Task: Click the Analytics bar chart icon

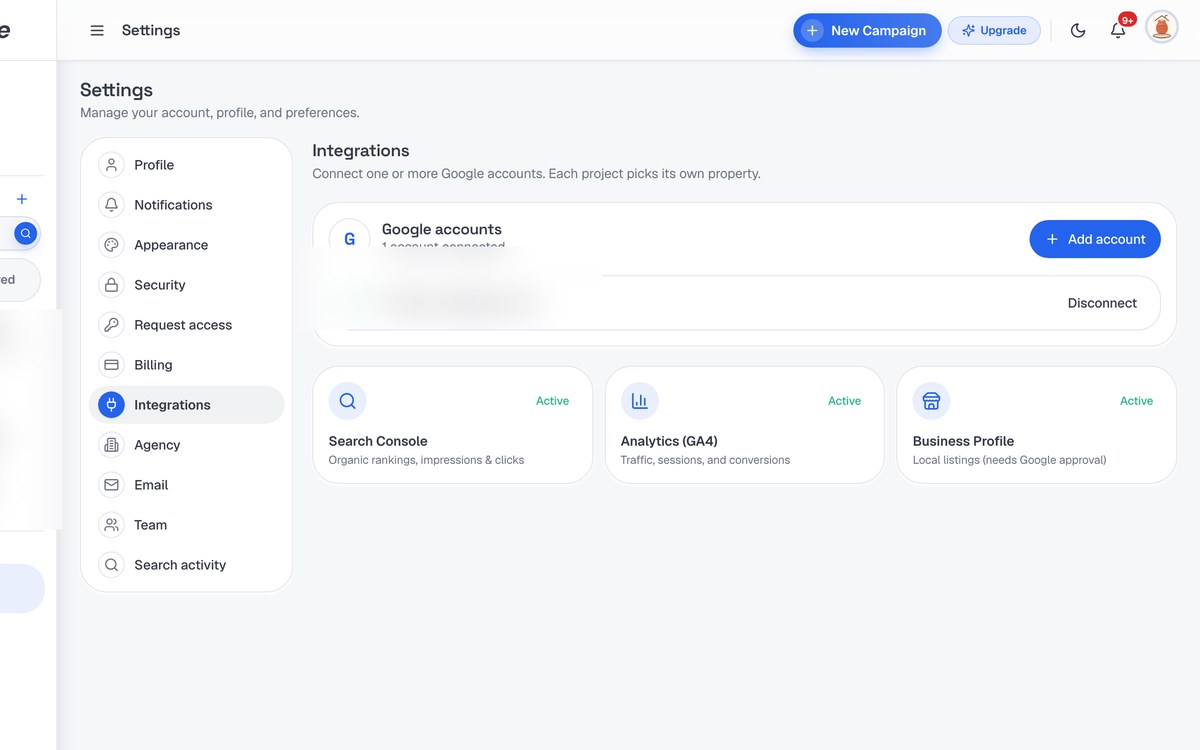Action: tap(639, 401)
